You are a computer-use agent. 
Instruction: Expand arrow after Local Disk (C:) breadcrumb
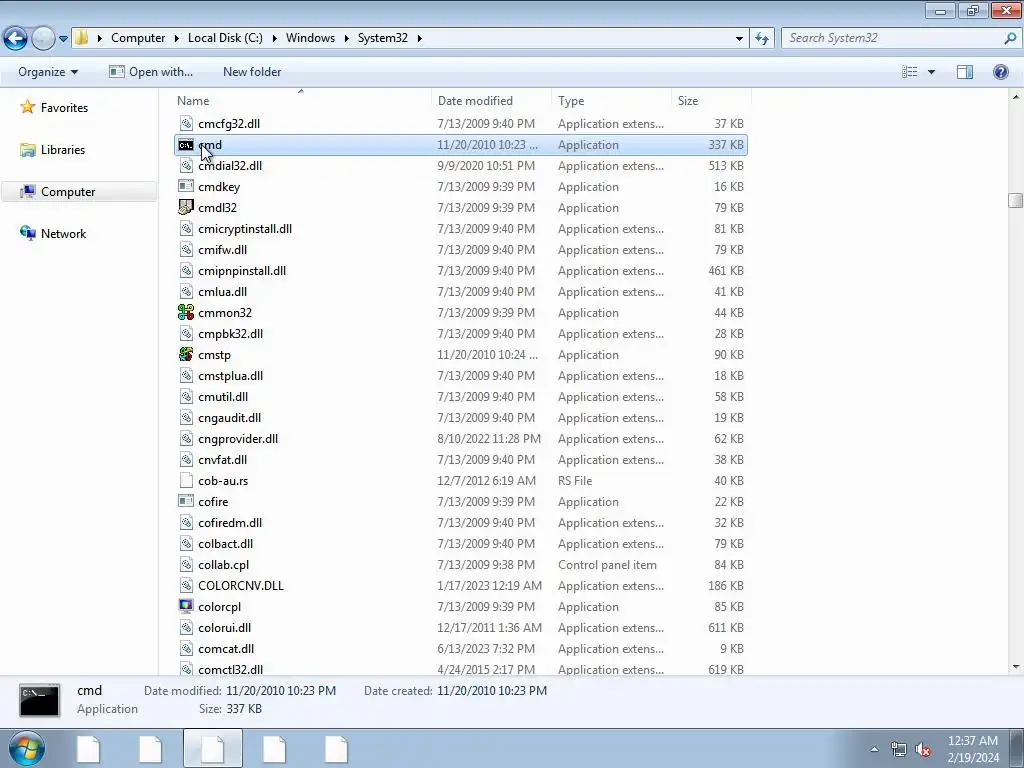coord(274,39)
